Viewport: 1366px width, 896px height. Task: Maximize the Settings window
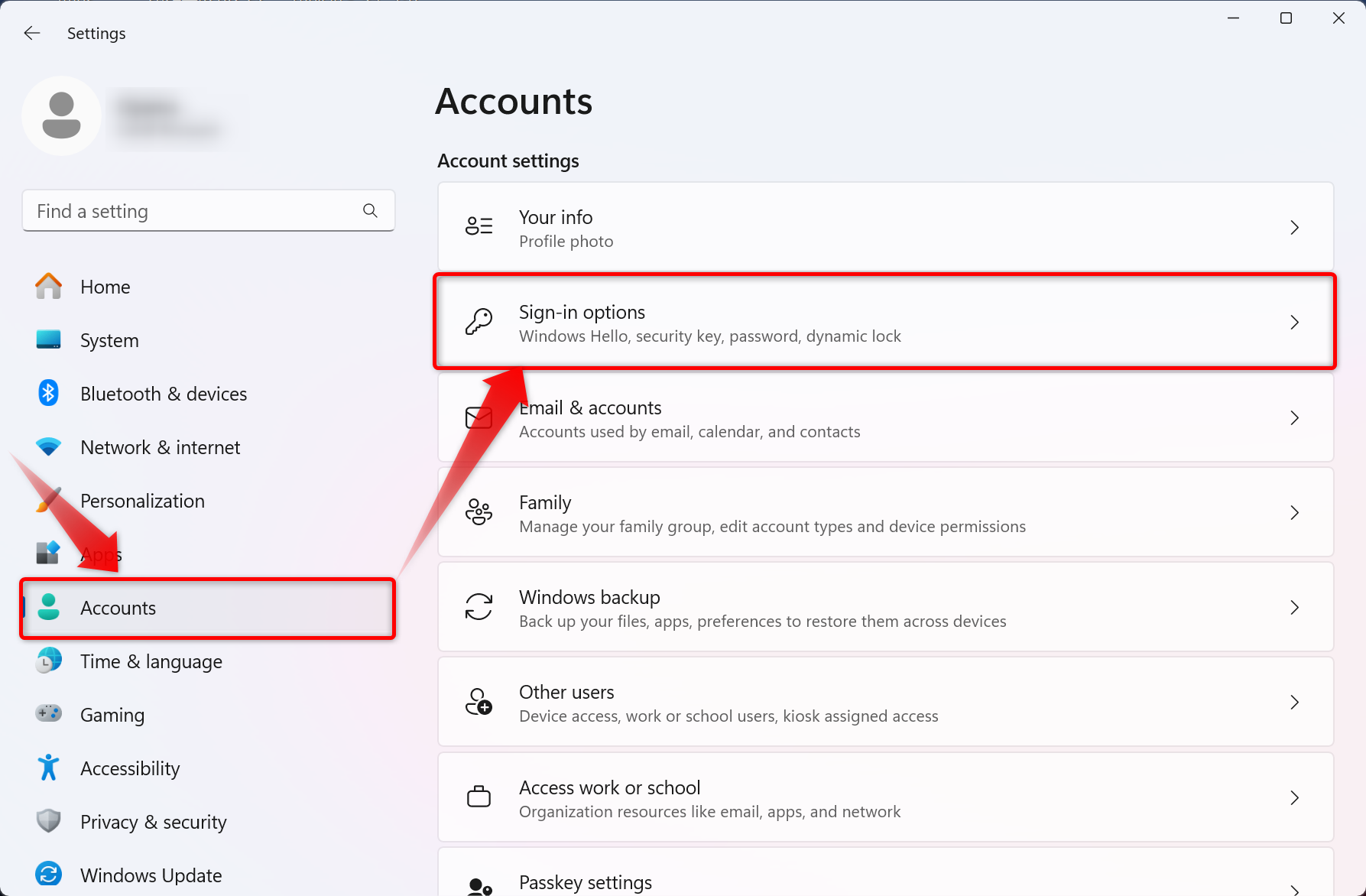(x=1286, y=18)
